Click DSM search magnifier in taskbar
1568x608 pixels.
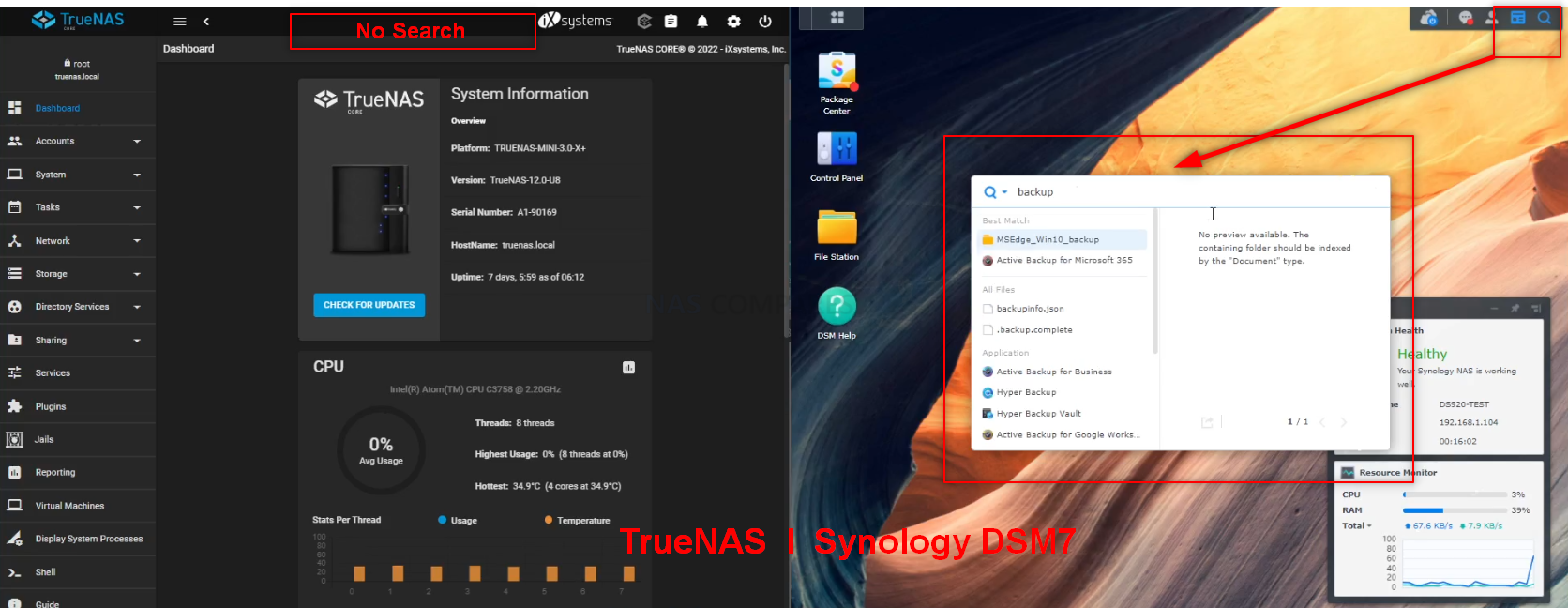pos(1544,18)
